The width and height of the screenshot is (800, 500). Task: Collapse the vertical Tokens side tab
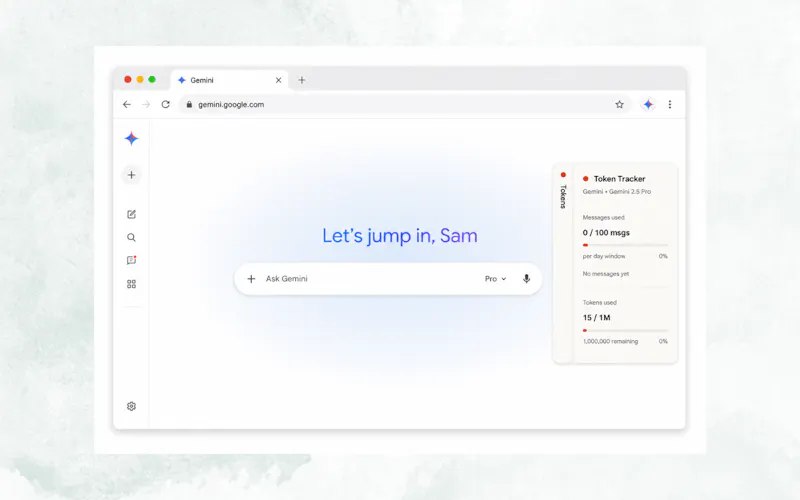coord(563,263)
